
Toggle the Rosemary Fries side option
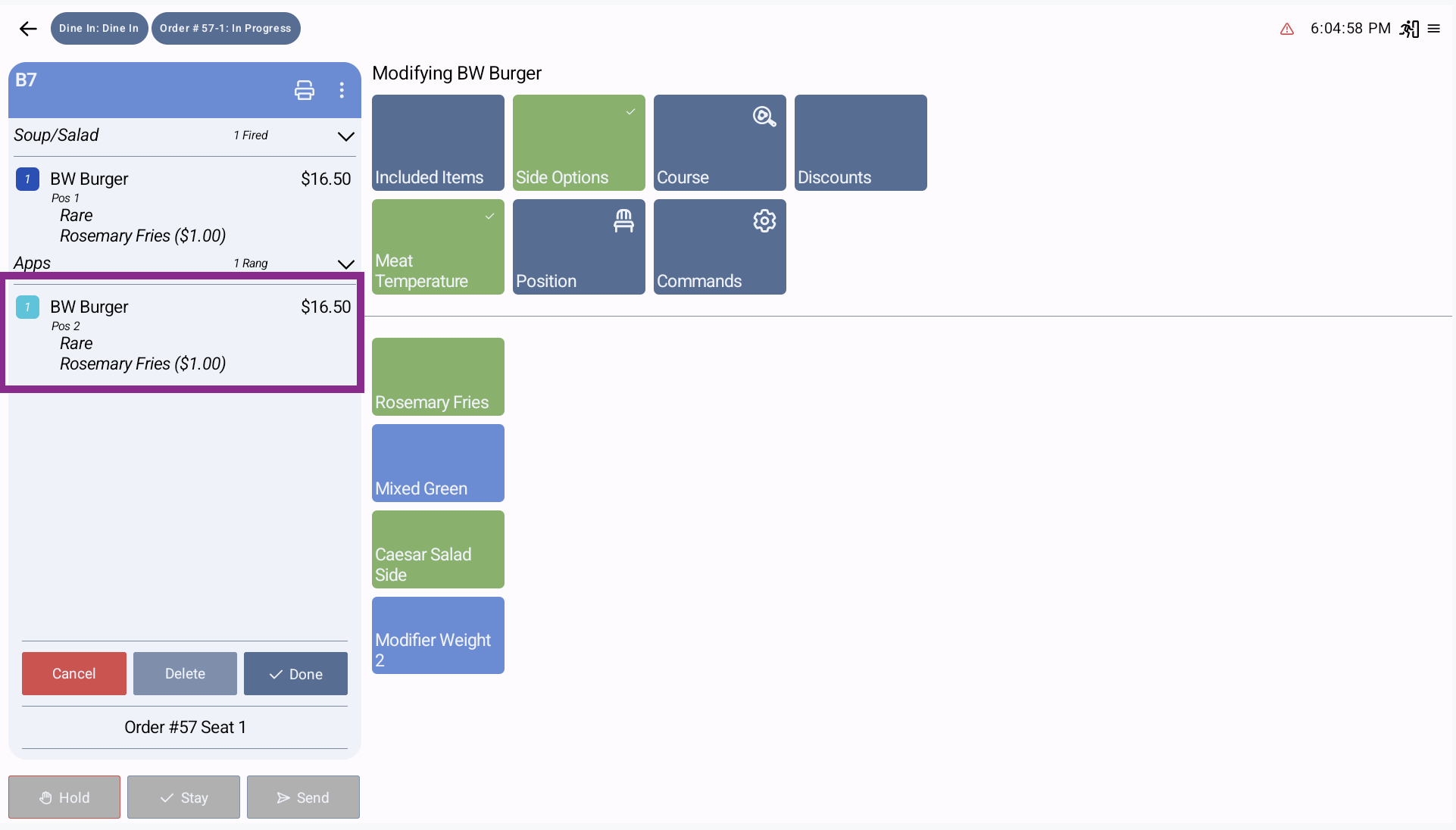pos(438,376)
